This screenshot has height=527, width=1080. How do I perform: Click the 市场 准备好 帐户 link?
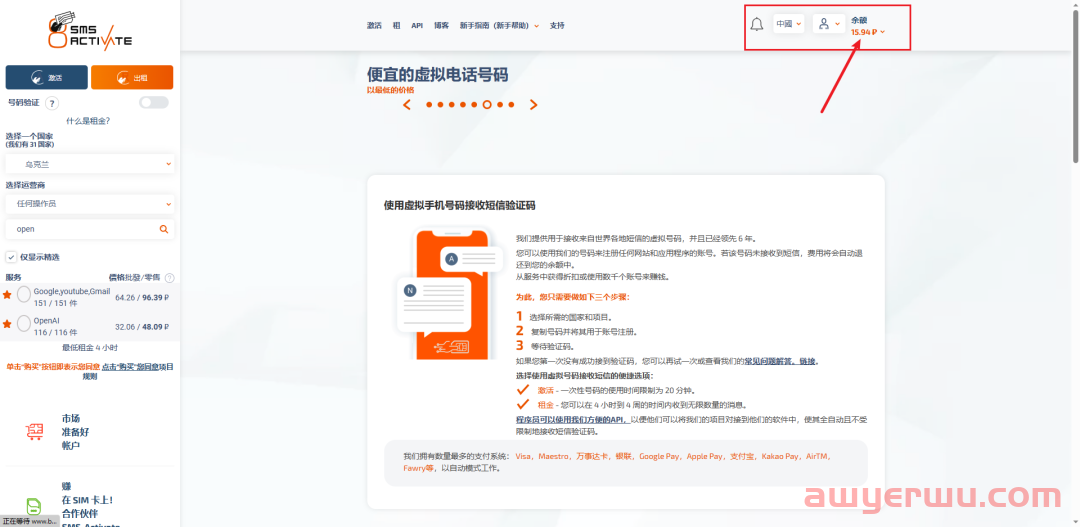75,432
